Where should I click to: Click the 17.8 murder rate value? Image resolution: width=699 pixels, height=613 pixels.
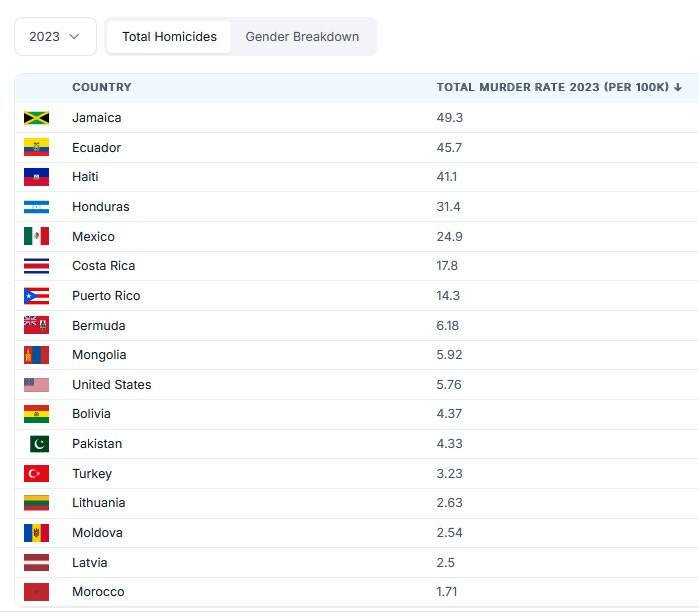447,266
